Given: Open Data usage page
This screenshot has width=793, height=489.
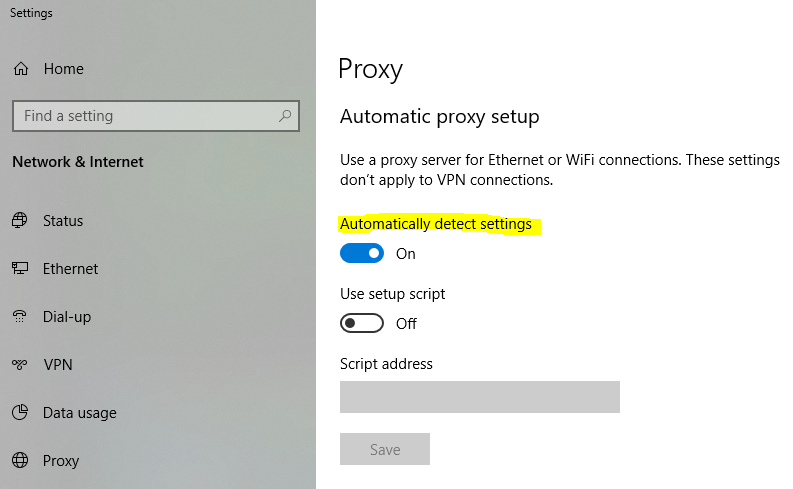Looking at the screenshot, I should point(79,413).
